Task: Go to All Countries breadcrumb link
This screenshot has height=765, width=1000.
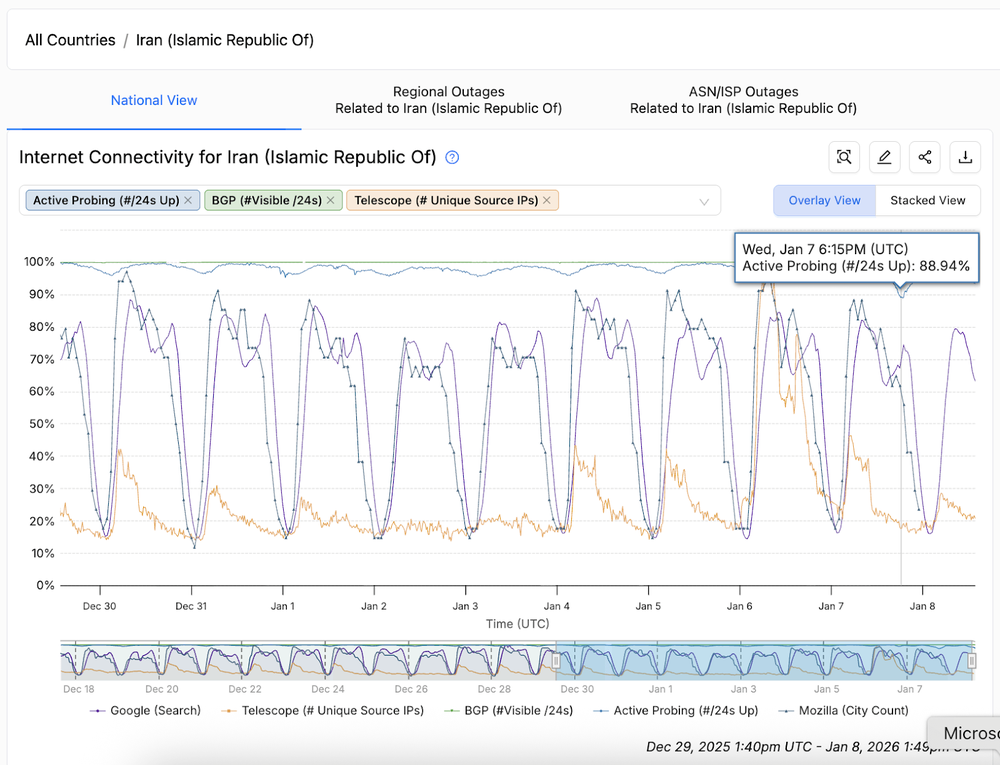Action: tap(70, 40)
